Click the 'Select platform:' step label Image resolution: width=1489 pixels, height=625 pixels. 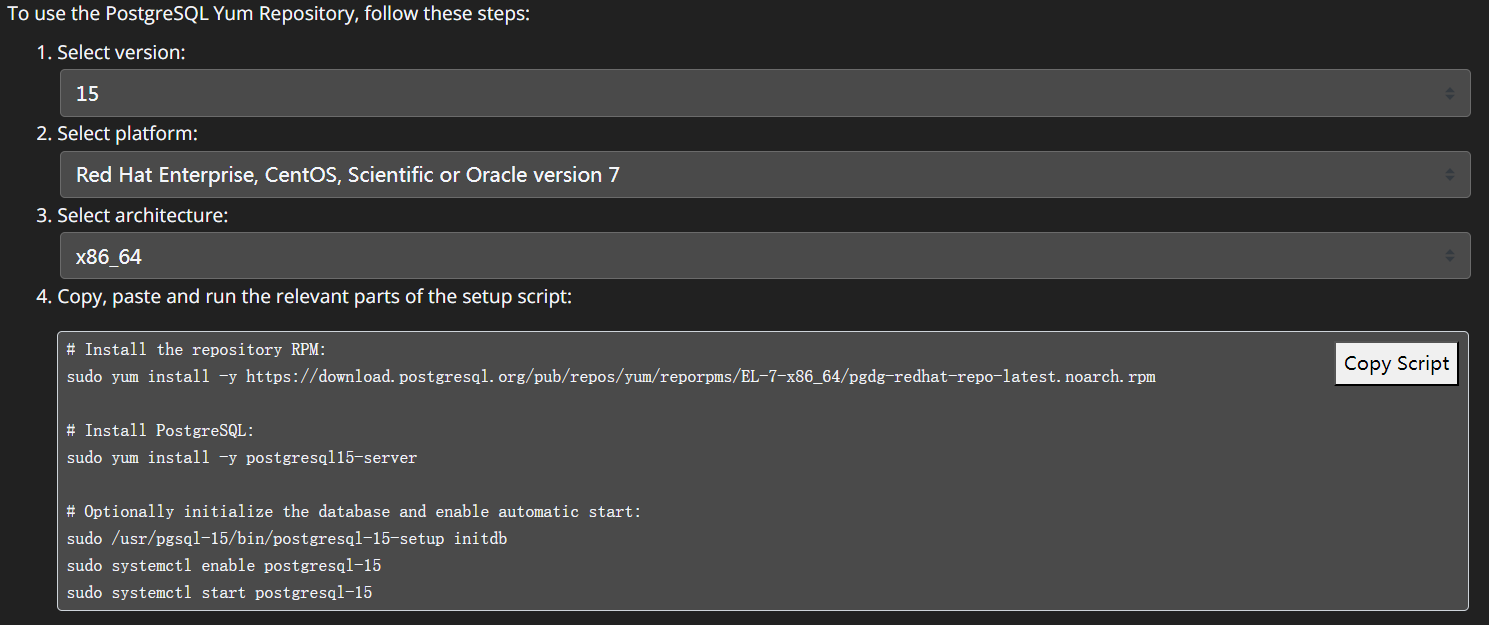click(127, 134)
